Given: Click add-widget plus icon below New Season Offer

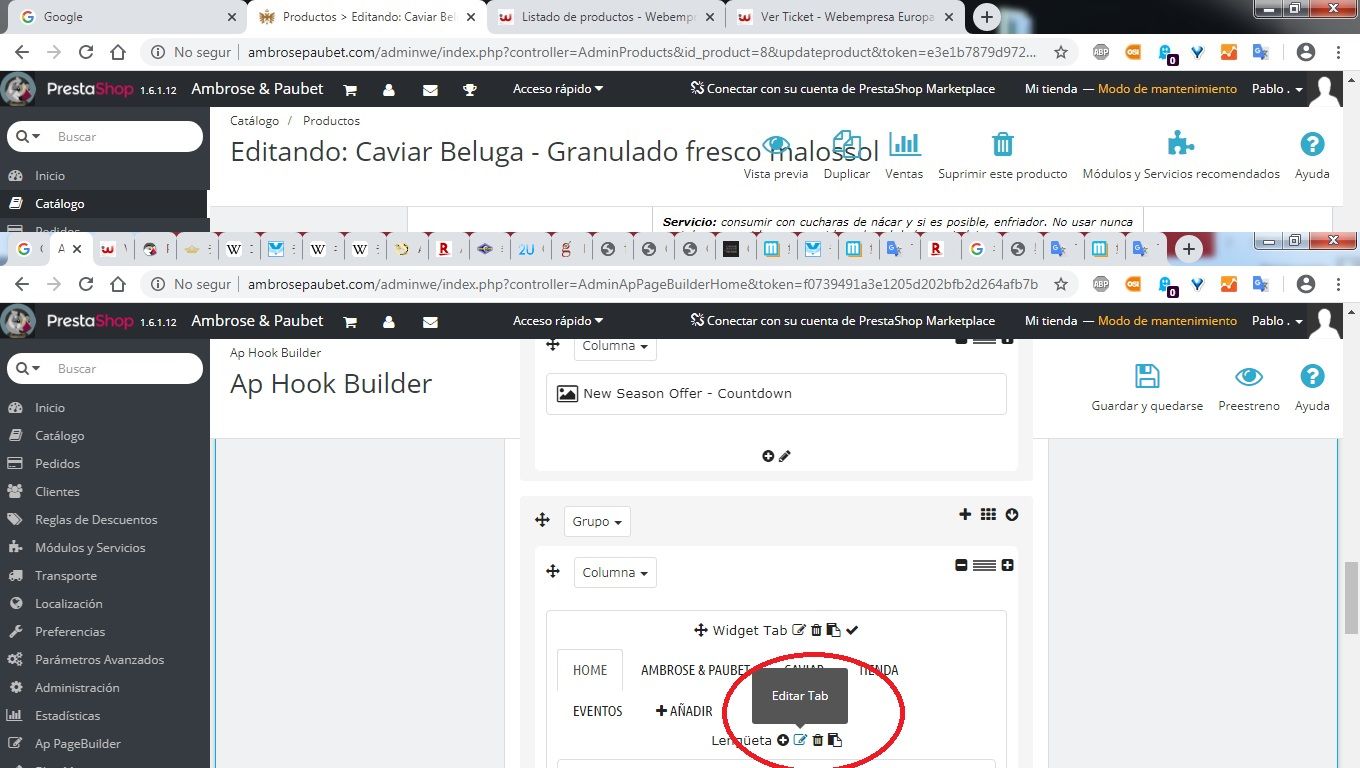Looking at the screenshot, I should click(x=768, y=456).
